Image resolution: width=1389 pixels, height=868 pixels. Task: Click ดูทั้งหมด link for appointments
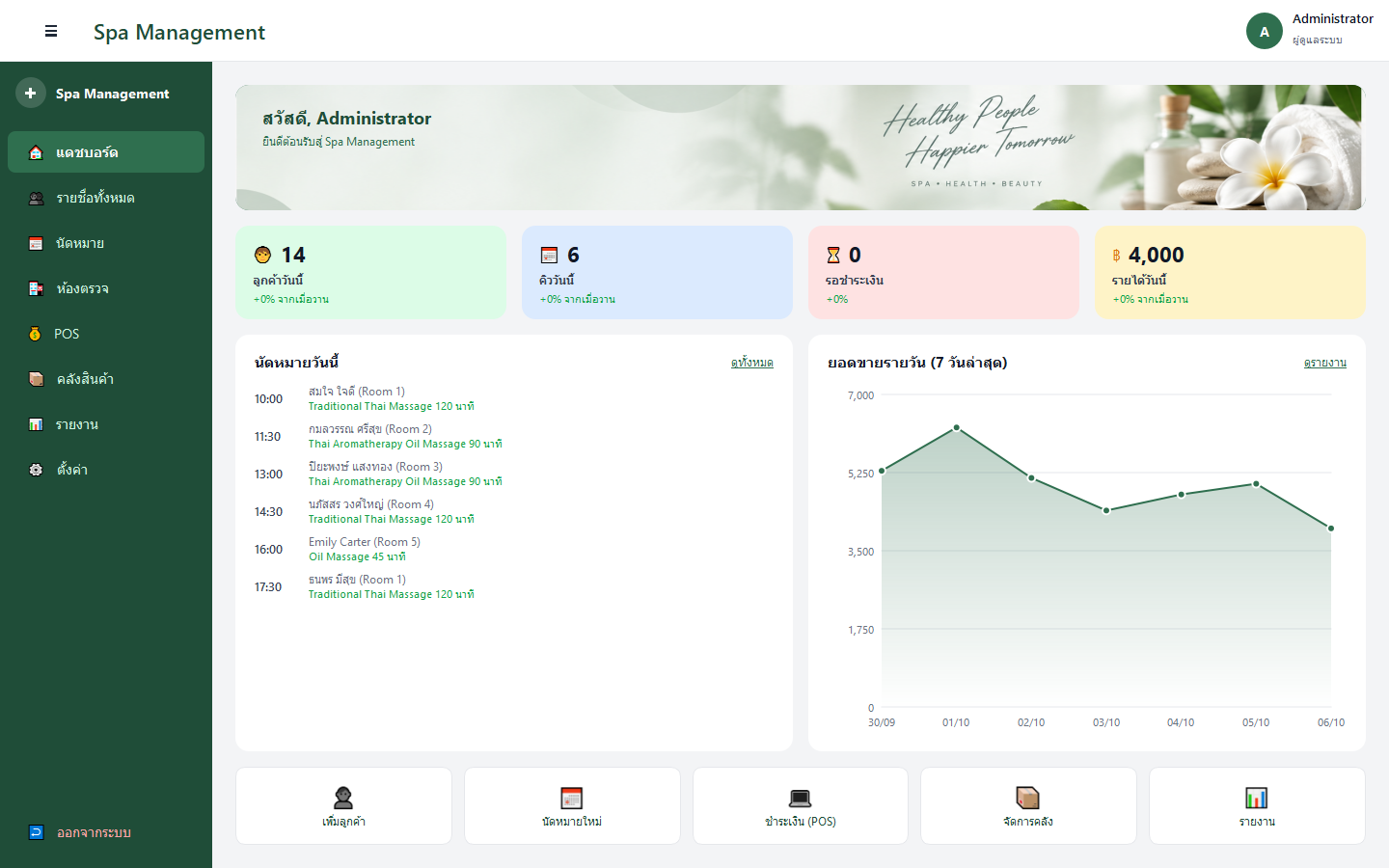(751, 363)
